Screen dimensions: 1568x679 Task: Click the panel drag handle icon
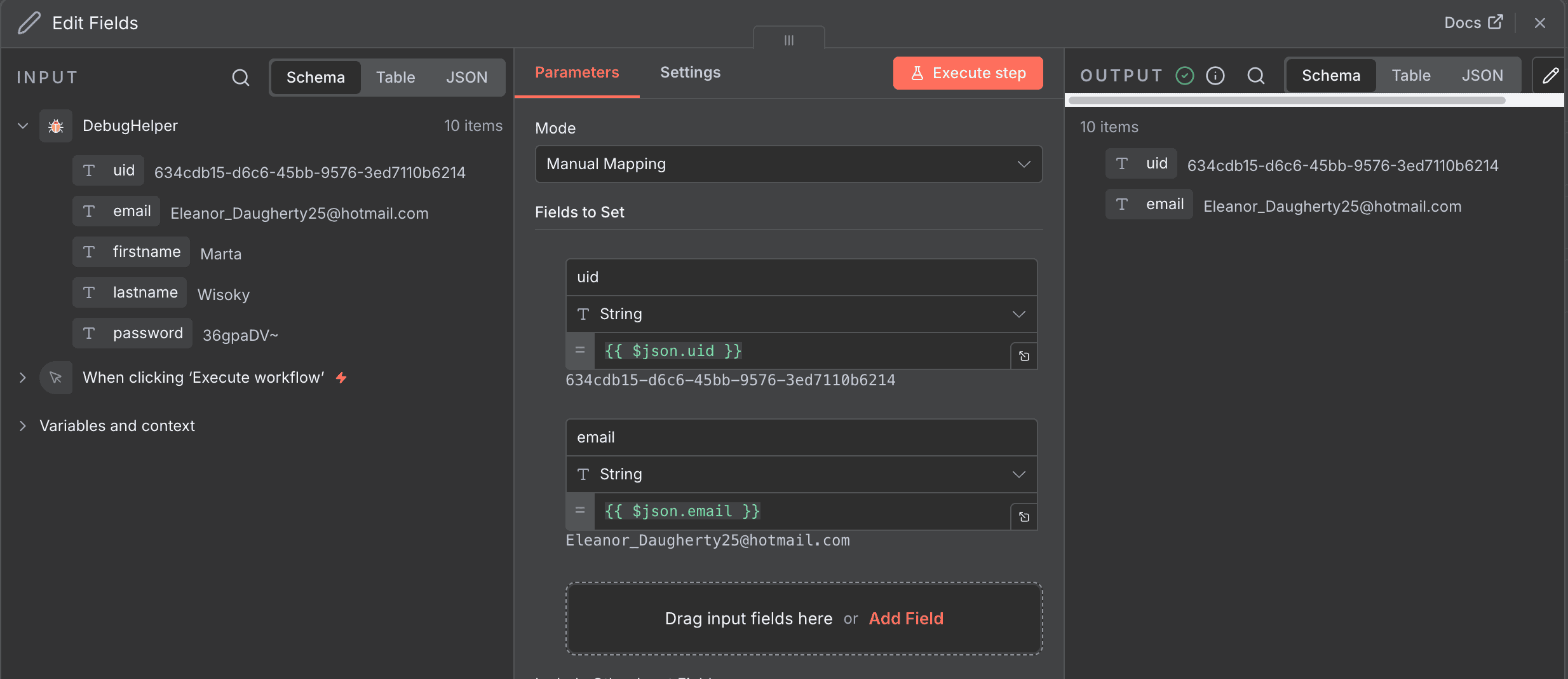(788, 40)
